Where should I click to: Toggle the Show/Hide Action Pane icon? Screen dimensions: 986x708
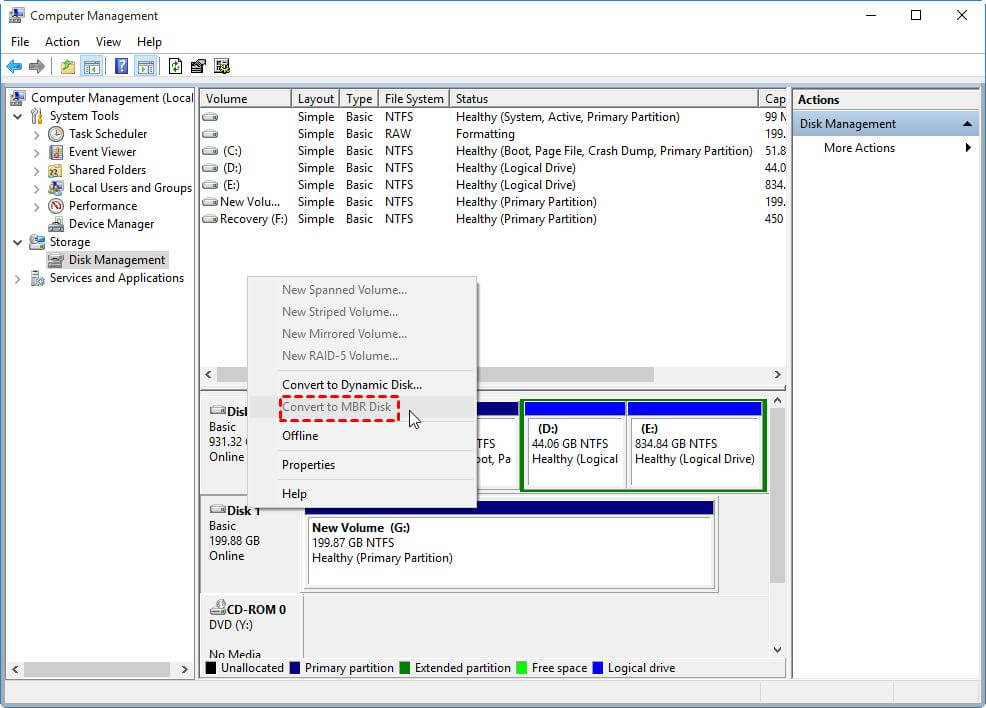[x=146, y=66]
